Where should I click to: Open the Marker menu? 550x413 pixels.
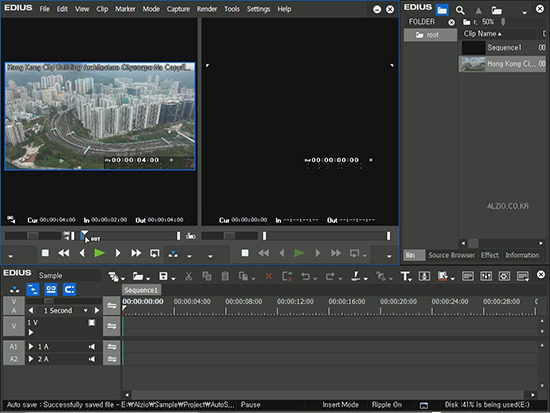125,9
